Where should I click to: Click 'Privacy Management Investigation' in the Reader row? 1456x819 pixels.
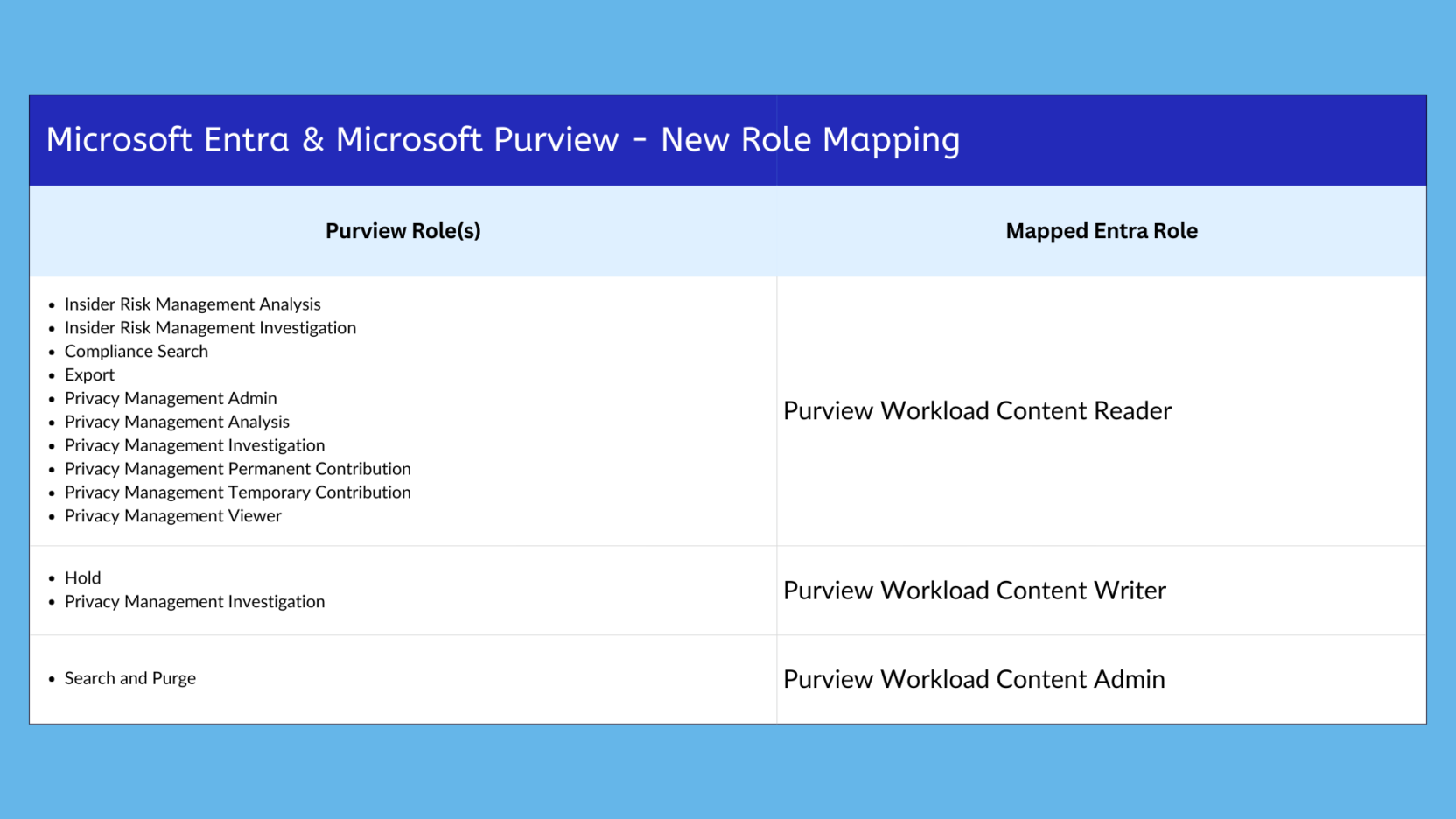(x=194, y=446)
